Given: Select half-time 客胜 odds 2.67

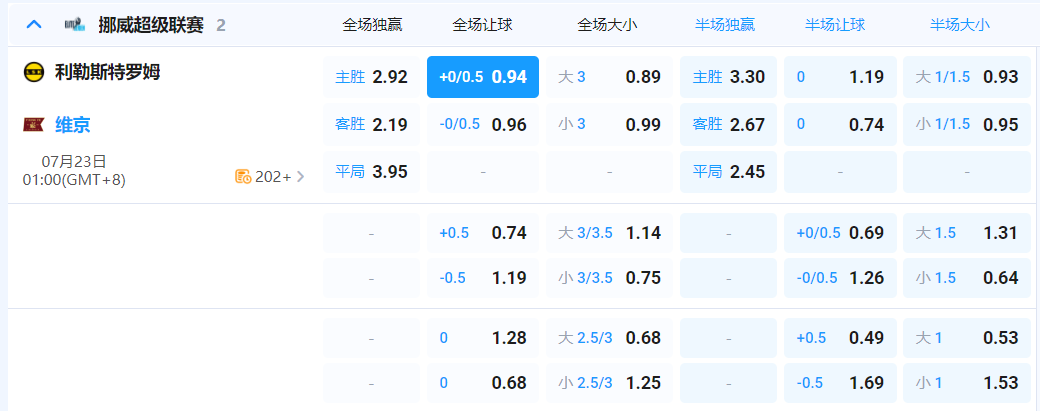Looking at the screenshot, I should (728, 124).
